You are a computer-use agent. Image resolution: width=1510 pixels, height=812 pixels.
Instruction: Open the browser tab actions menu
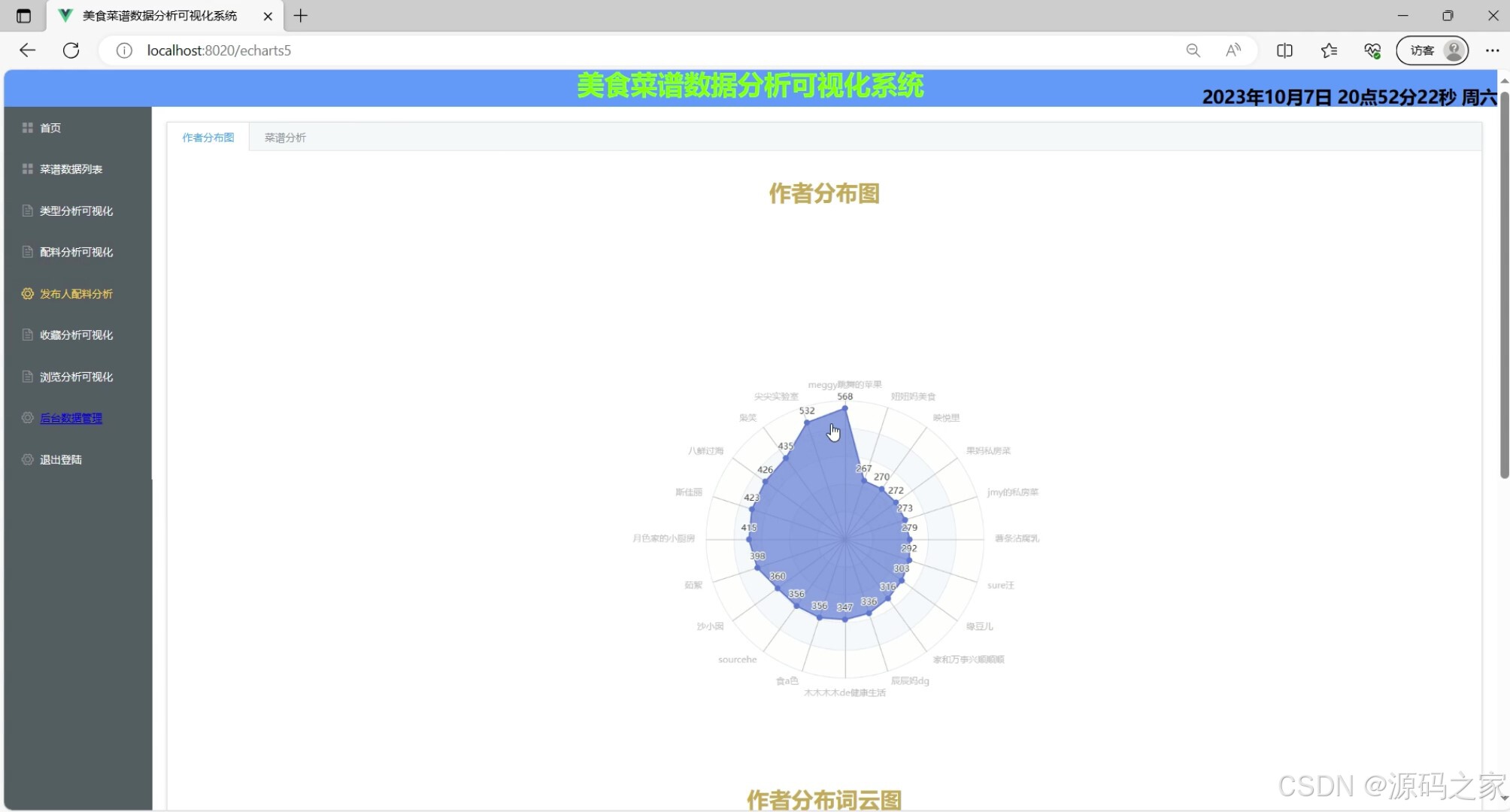pyautogui.click(x=23, y=16)
